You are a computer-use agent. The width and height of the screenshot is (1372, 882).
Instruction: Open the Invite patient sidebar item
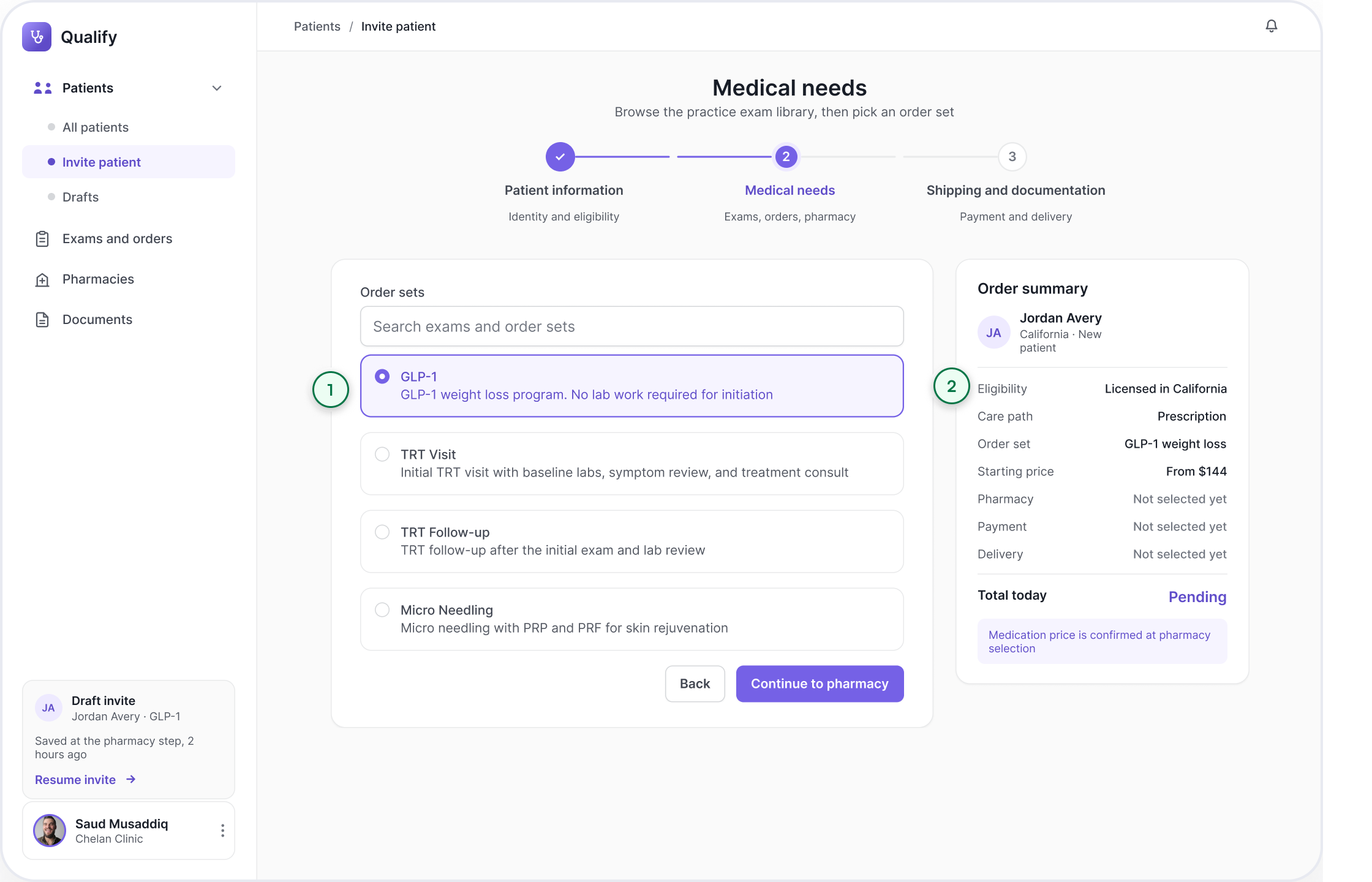(x=129, y=162)
